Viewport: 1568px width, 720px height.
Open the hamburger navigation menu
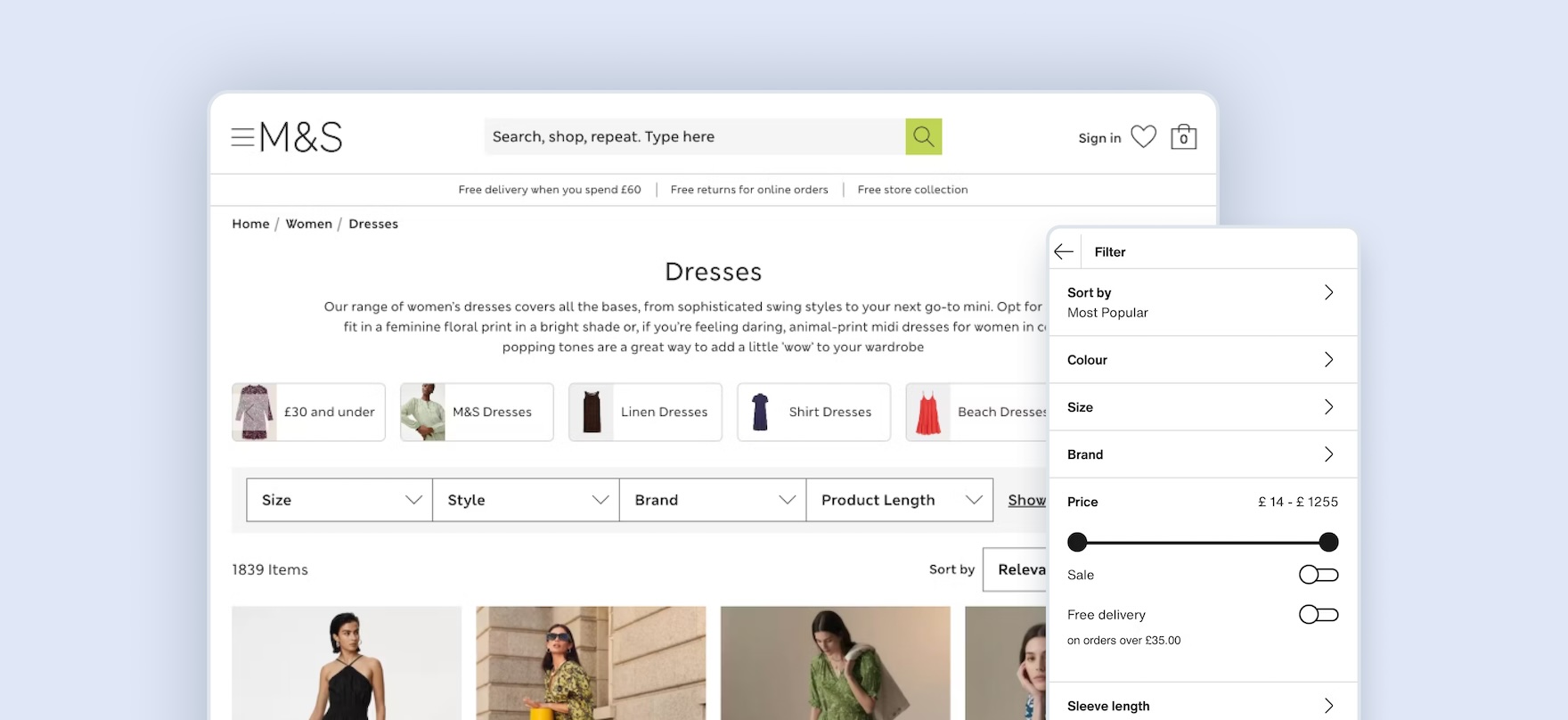pyautogui.click(x=242, y=137)
